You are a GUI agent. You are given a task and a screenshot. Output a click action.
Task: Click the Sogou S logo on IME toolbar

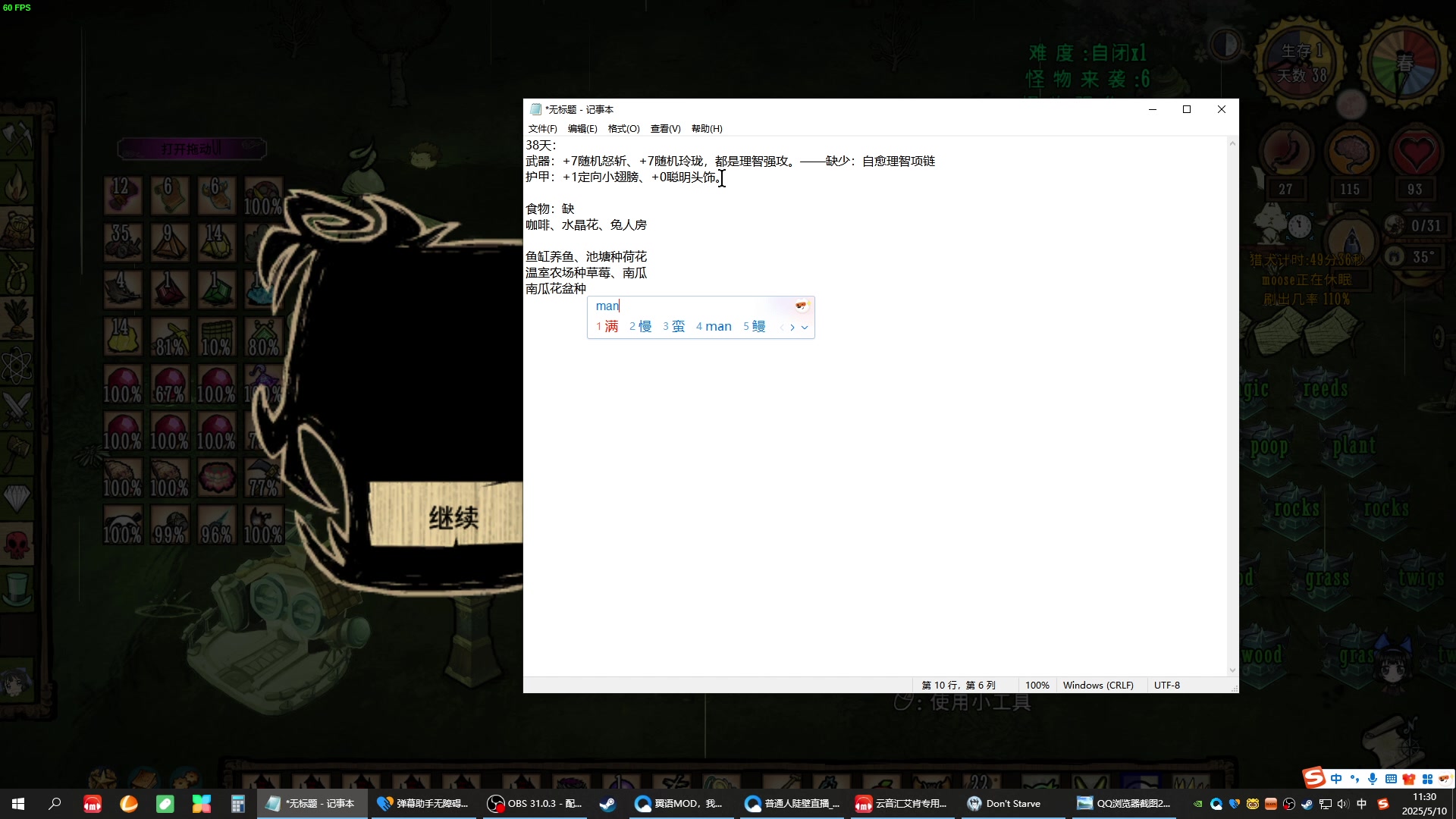1314,777
